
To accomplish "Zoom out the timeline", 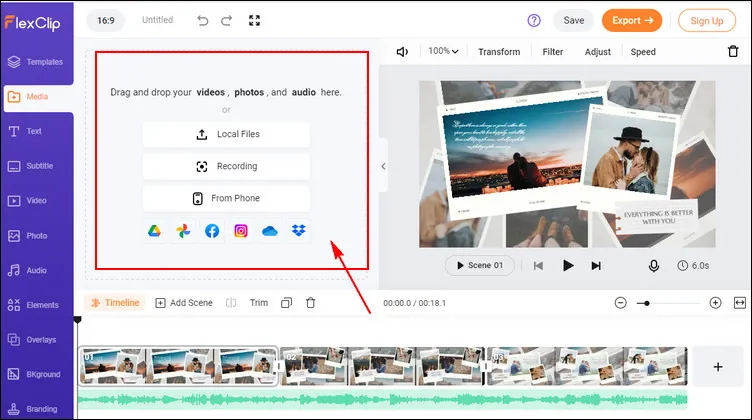I will (x=621, y=303).
